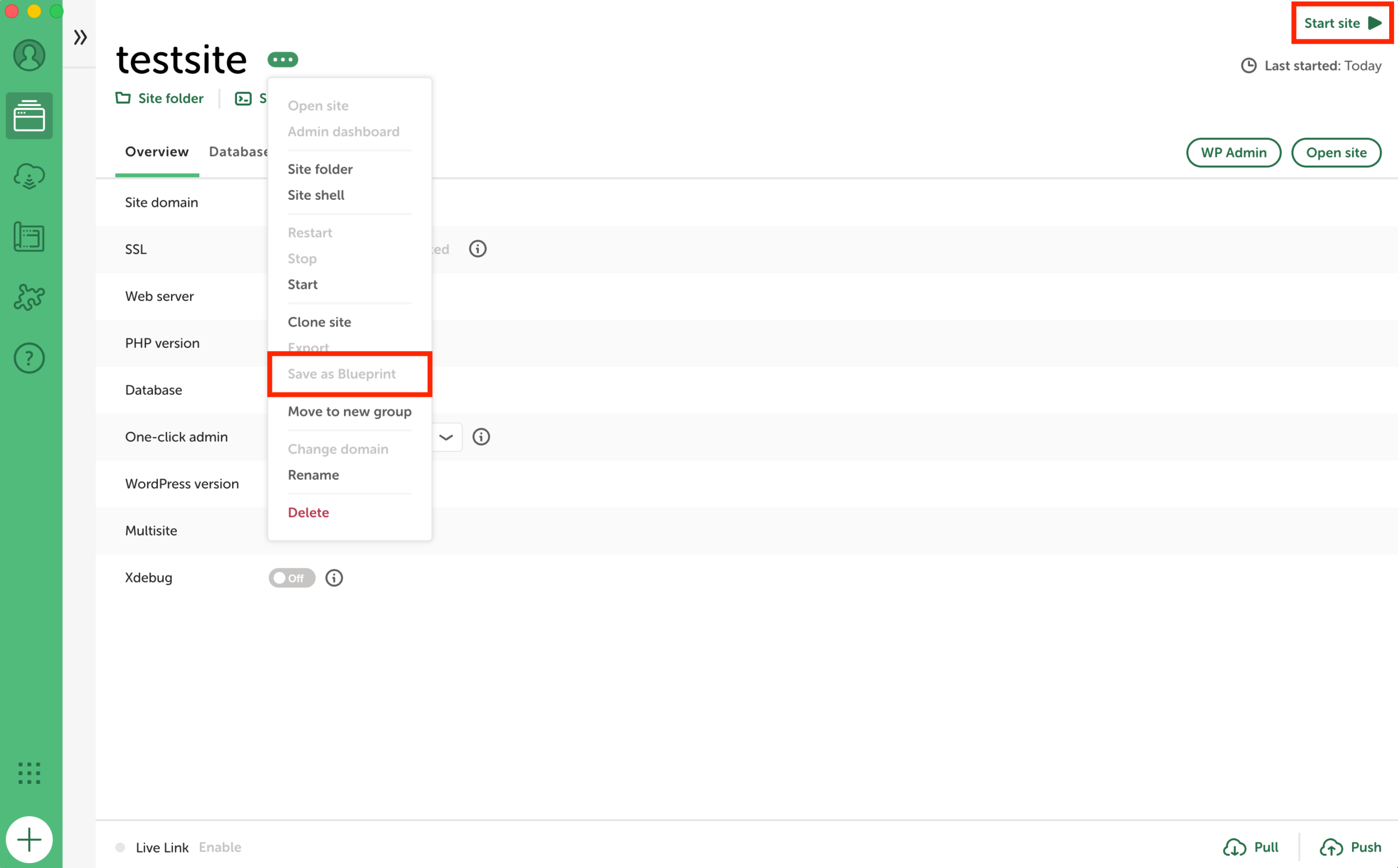Open the account avatar icon in sidebar
1398x868 pixels.
[x=29, y=55]
